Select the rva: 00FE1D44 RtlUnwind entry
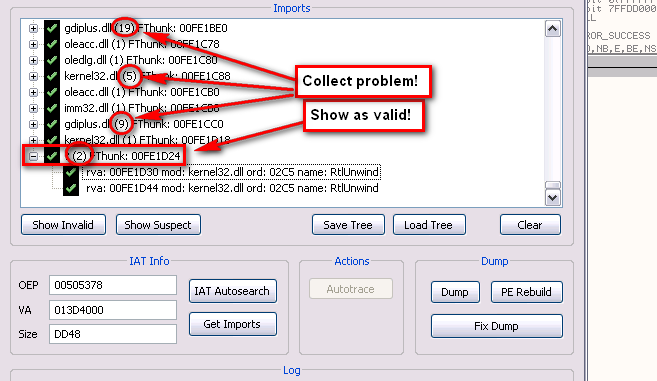Image resolution: width=657 pixels, height=381 pixels. pyautogui.click(x=232, y=188)
